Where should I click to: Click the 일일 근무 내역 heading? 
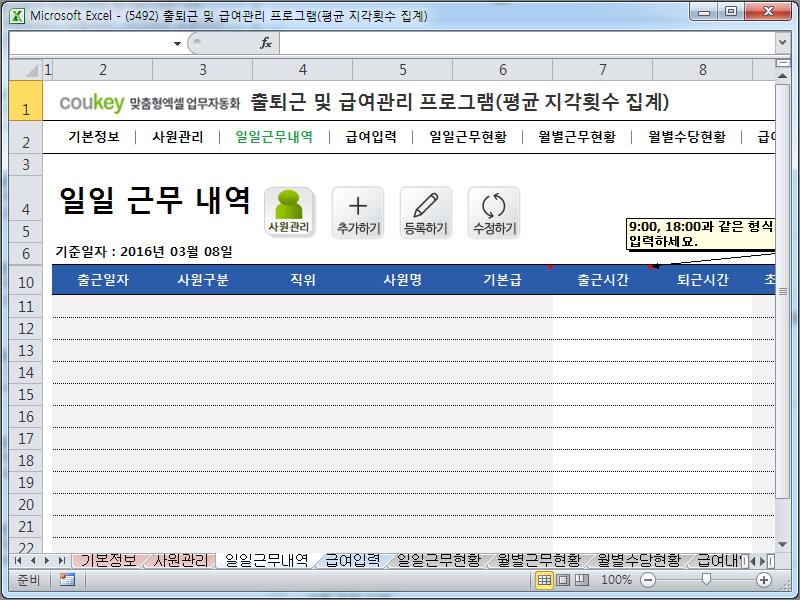coord(155,199)
